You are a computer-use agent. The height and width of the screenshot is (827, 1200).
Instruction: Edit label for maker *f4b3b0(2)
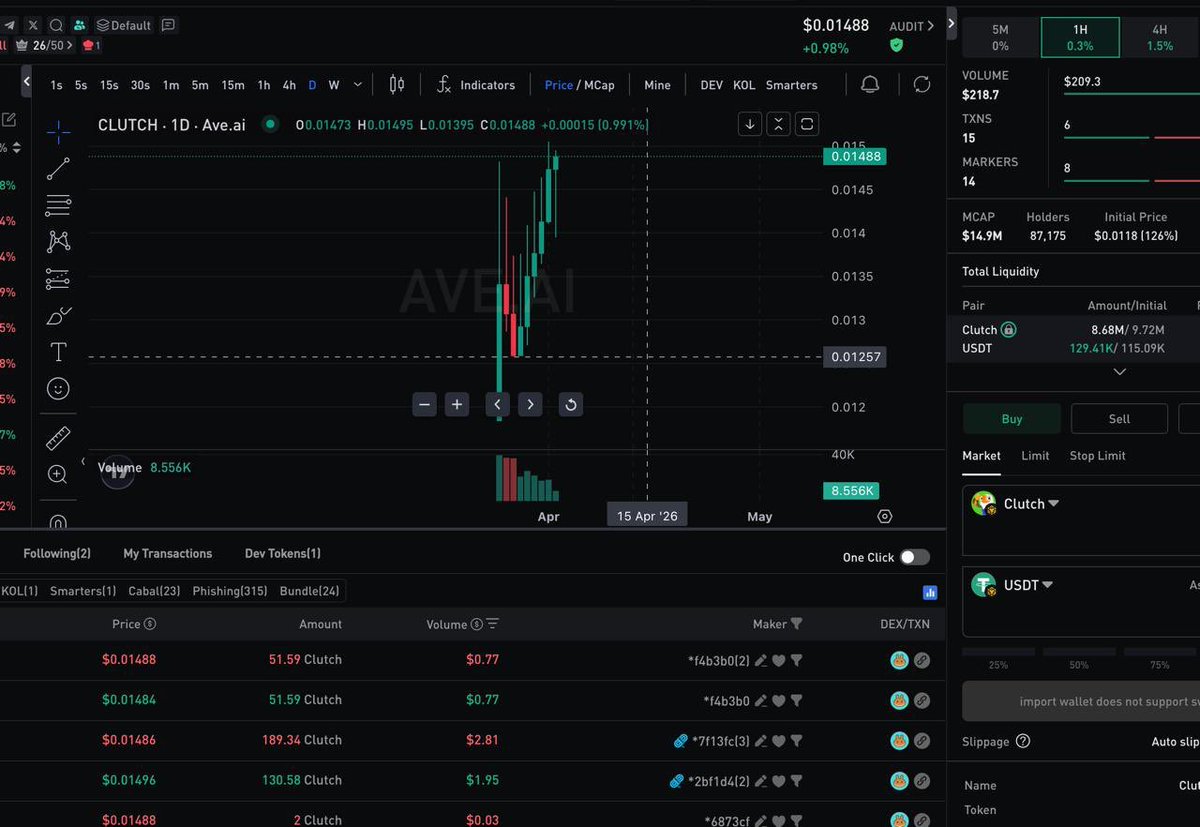[761, 660]
